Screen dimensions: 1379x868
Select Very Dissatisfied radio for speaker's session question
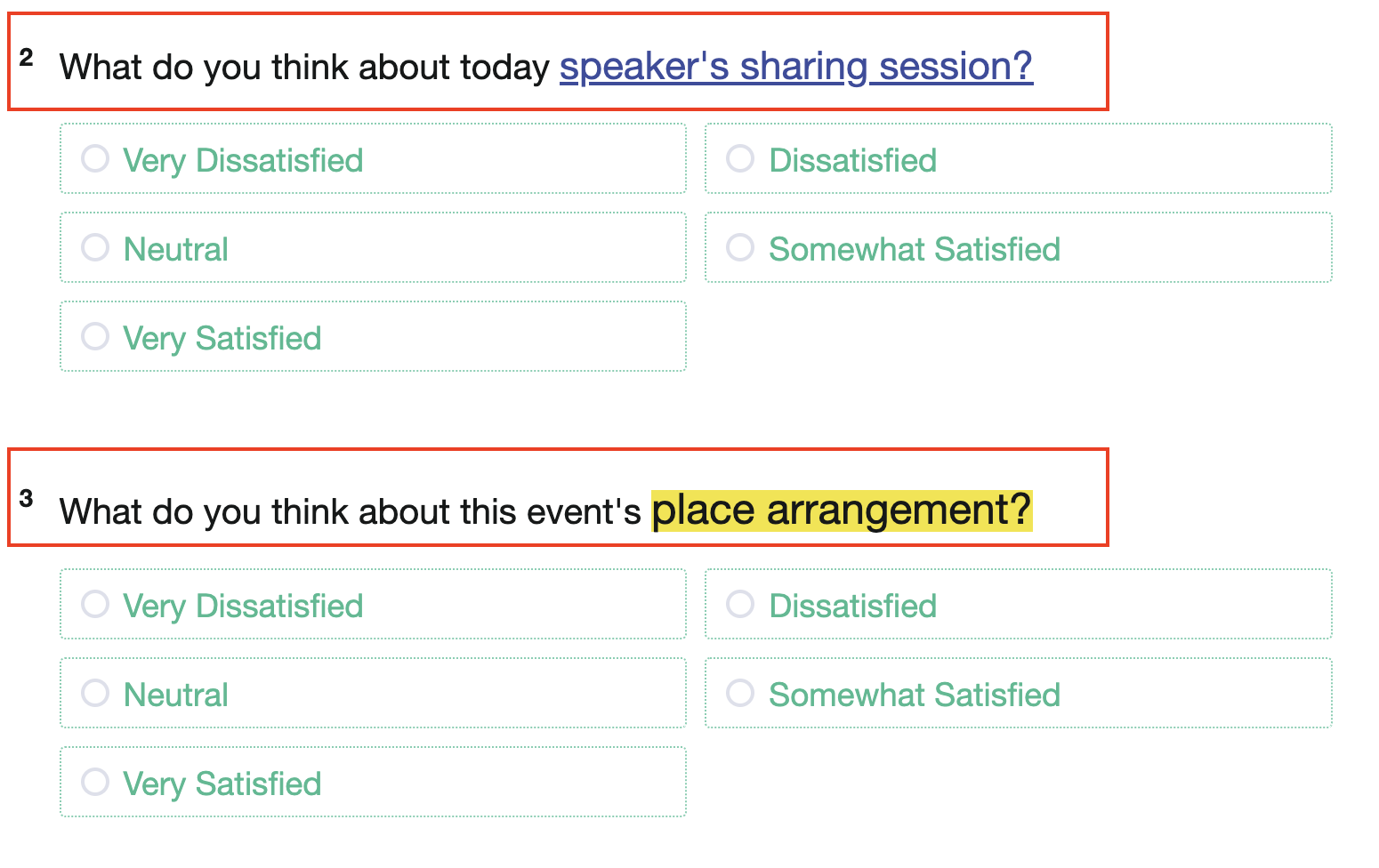(95, 159)
